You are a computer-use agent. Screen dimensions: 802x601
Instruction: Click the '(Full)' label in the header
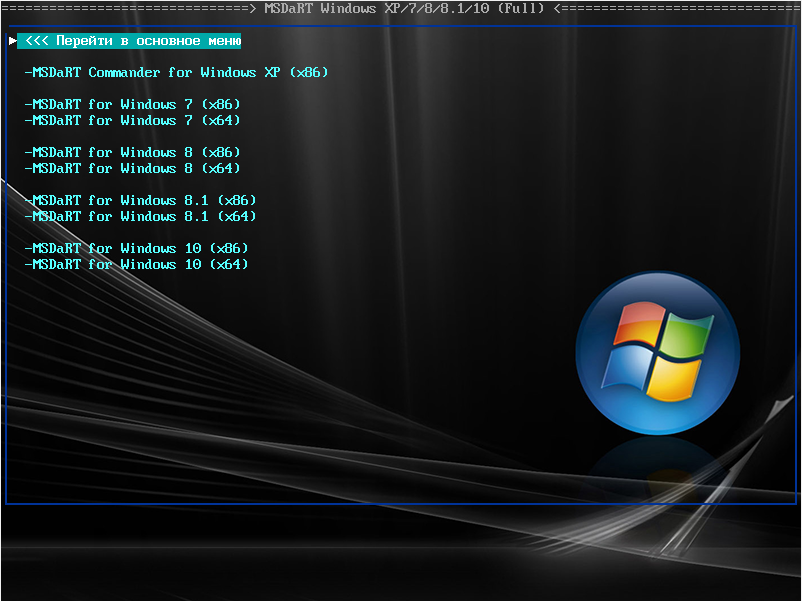[520, 8]
